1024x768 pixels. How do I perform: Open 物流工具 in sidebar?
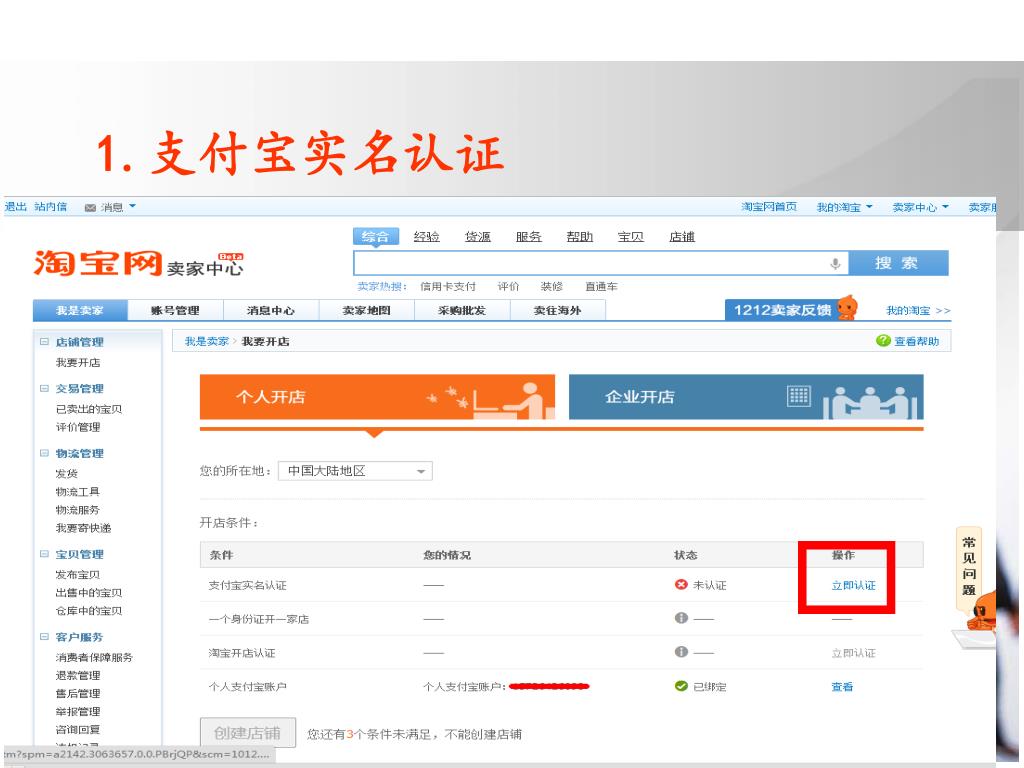point(78,492)
